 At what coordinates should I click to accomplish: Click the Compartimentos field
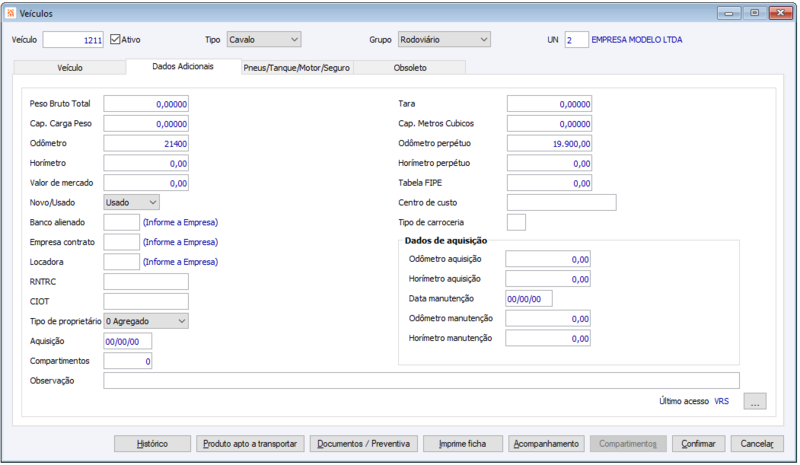[128, 361]
